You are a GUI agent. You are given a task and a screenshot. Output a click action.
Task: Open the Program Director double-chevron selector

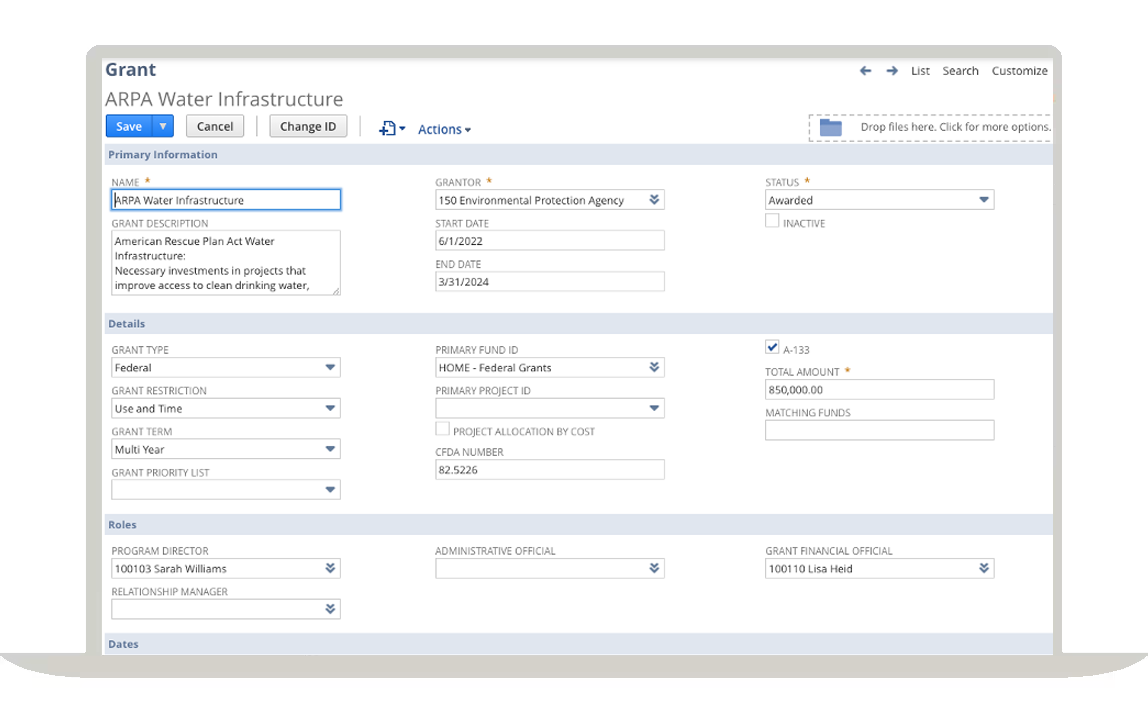[330, 569]
